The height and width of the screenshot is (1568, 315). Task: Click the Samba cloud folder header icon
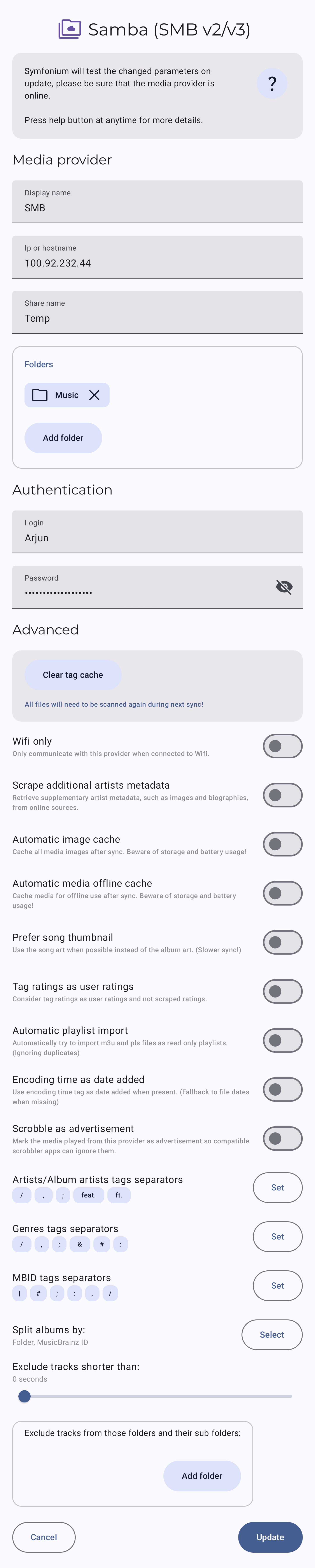[69, 29]
